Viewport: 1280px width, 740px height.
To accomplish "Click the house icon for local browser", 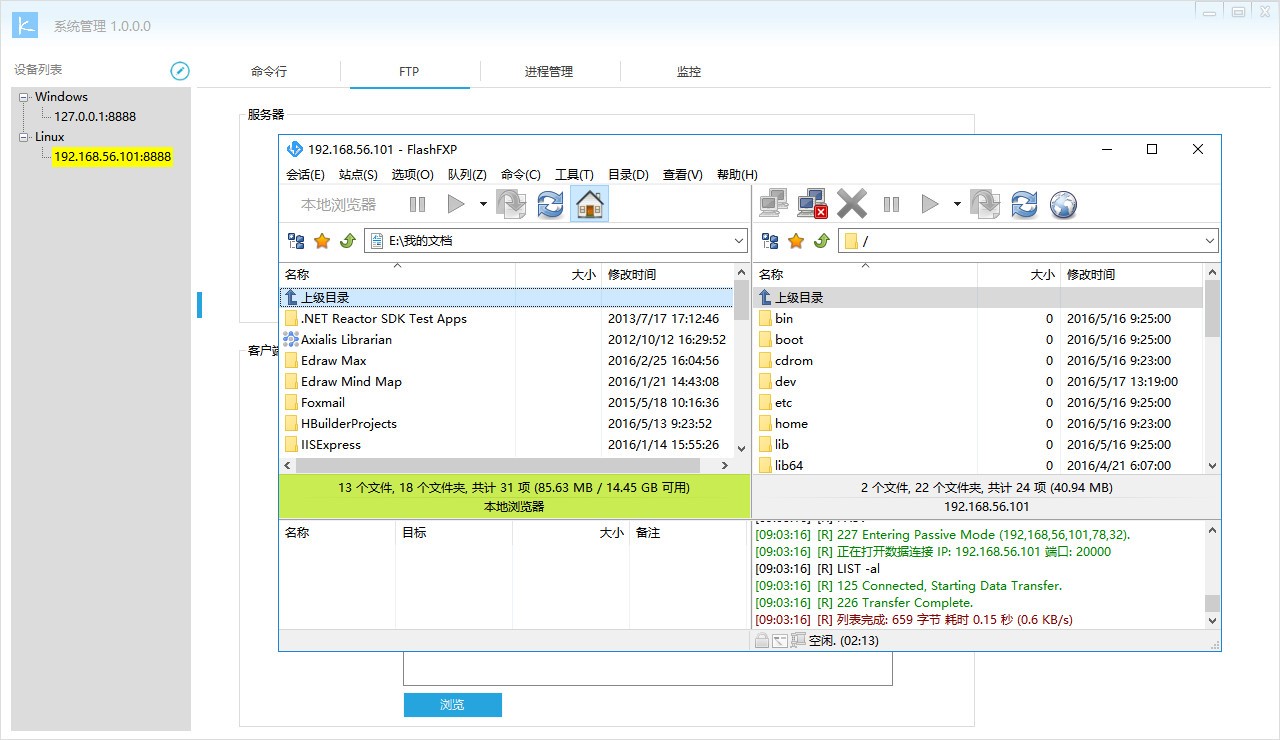I will point(590,204).
